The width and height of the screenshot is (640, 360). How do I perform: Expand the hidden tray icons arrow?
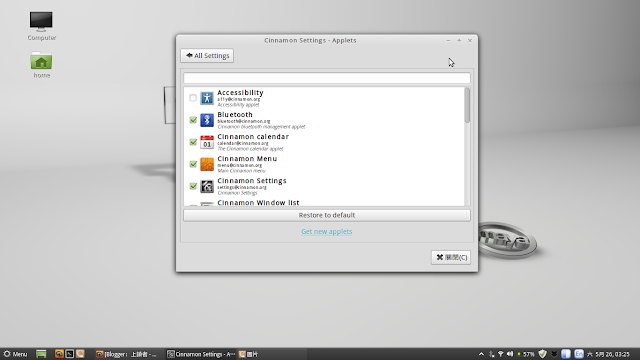pos(482,354)
